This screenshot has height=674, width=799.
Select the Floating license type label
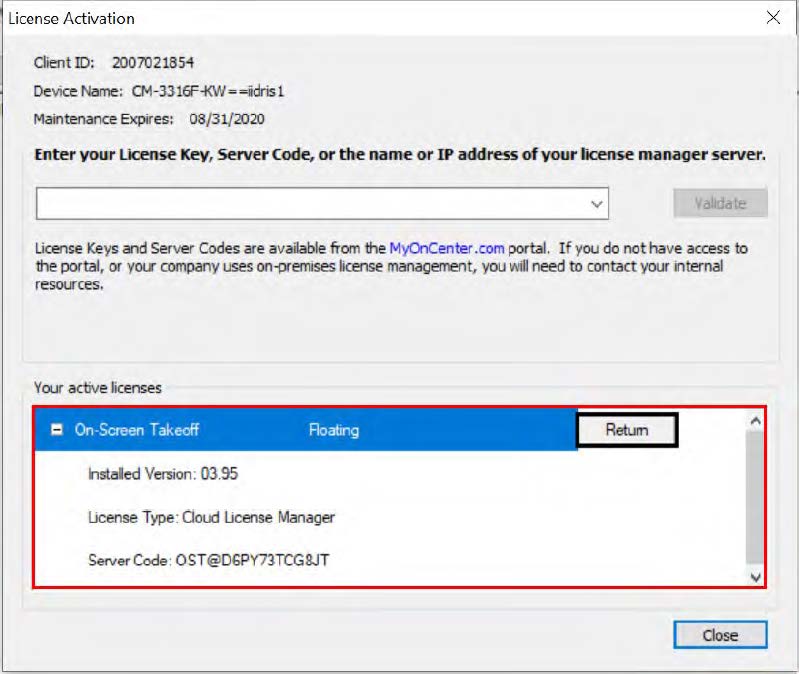point(333,430)
